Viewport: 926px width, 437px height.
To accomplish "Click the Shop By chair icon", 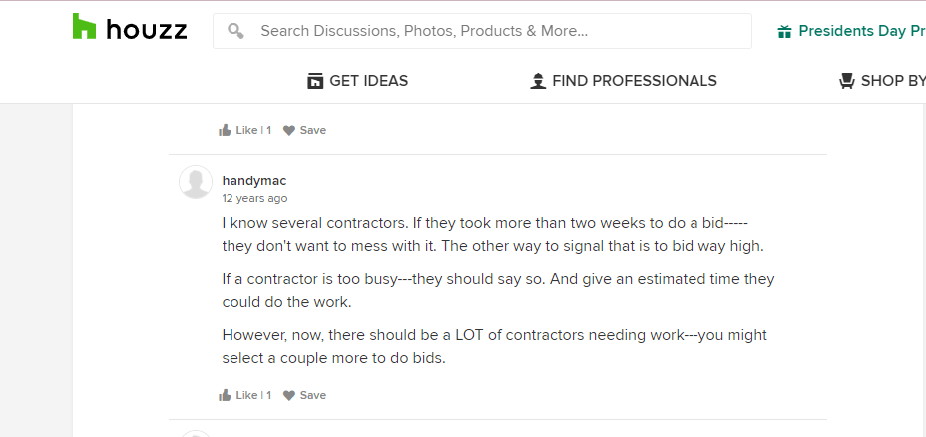I will point(847,81).
